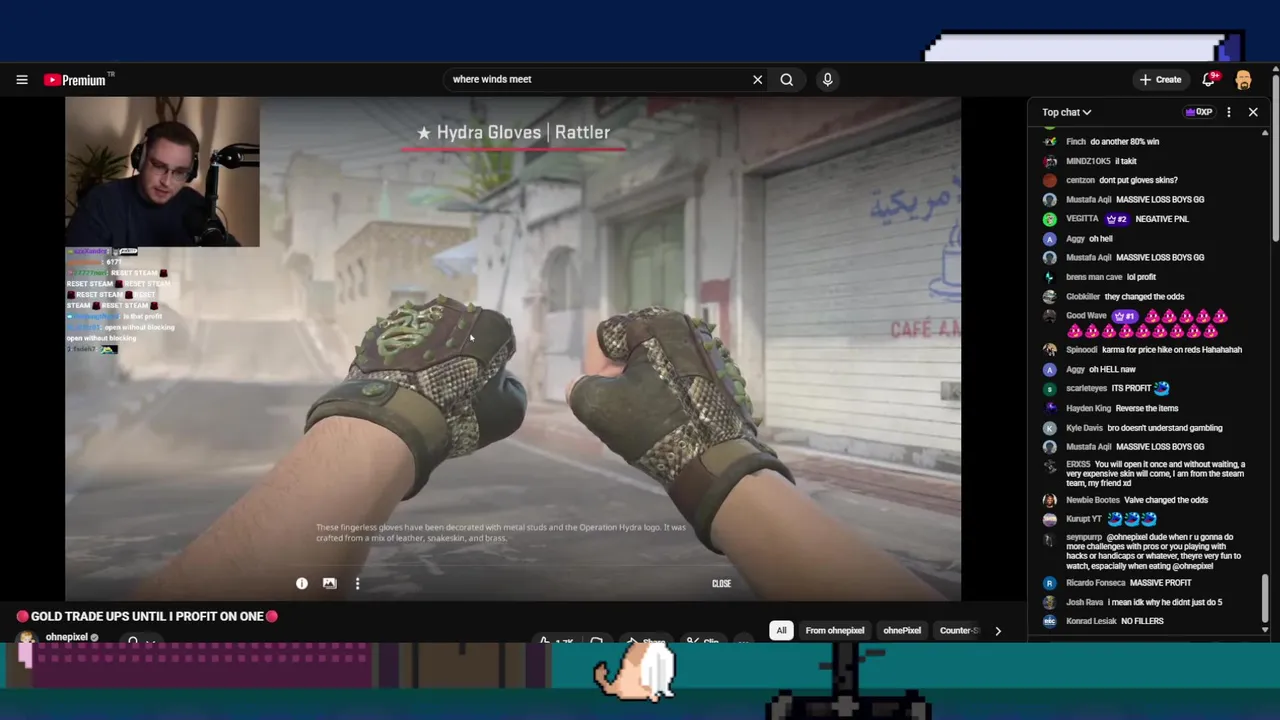The height and width of the screenshot is (720, 1280).
Task: Click message 'Reverse the items'
Action: (x=1147, y=408)
